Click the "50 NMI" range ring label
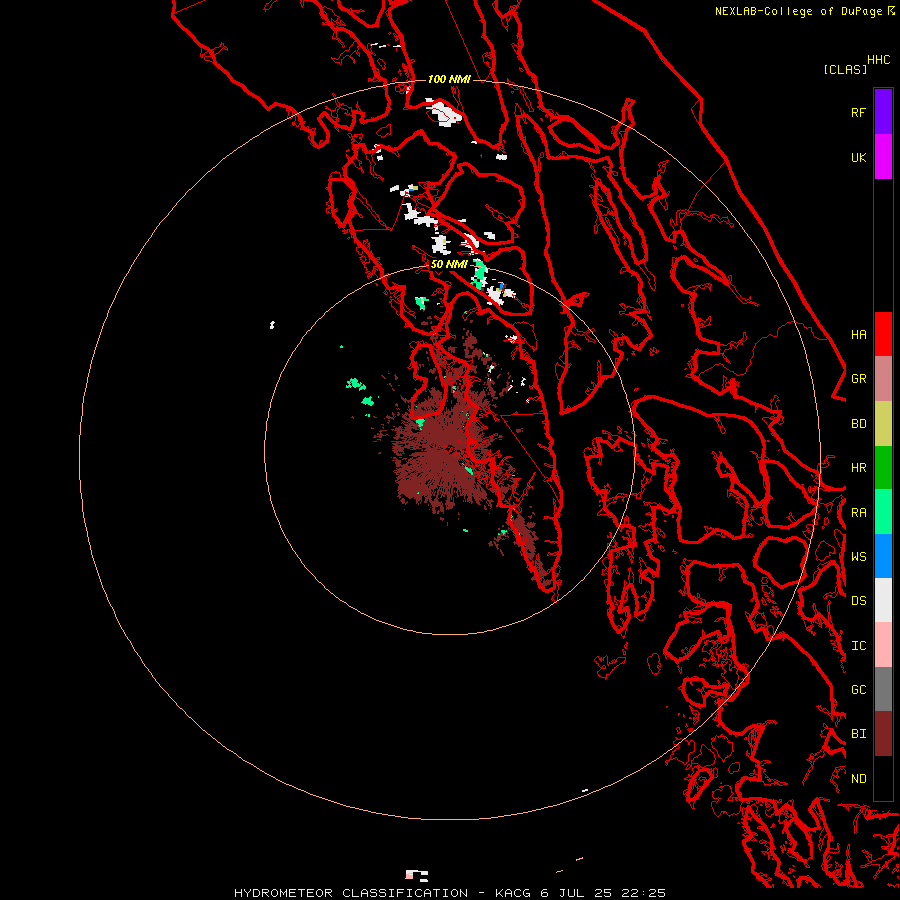900x900 pixels. [x=449, y=264]
